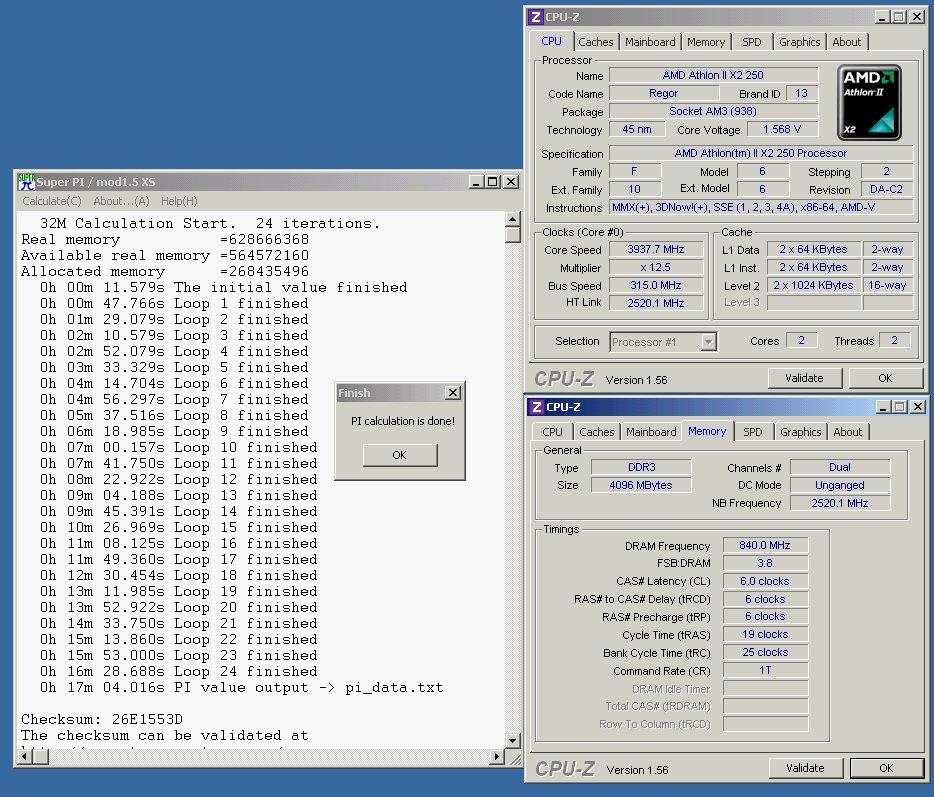934x797 pixels.
Task: Click Validate in the lower CPU-Z window
Action: click(x=805, y=768)
